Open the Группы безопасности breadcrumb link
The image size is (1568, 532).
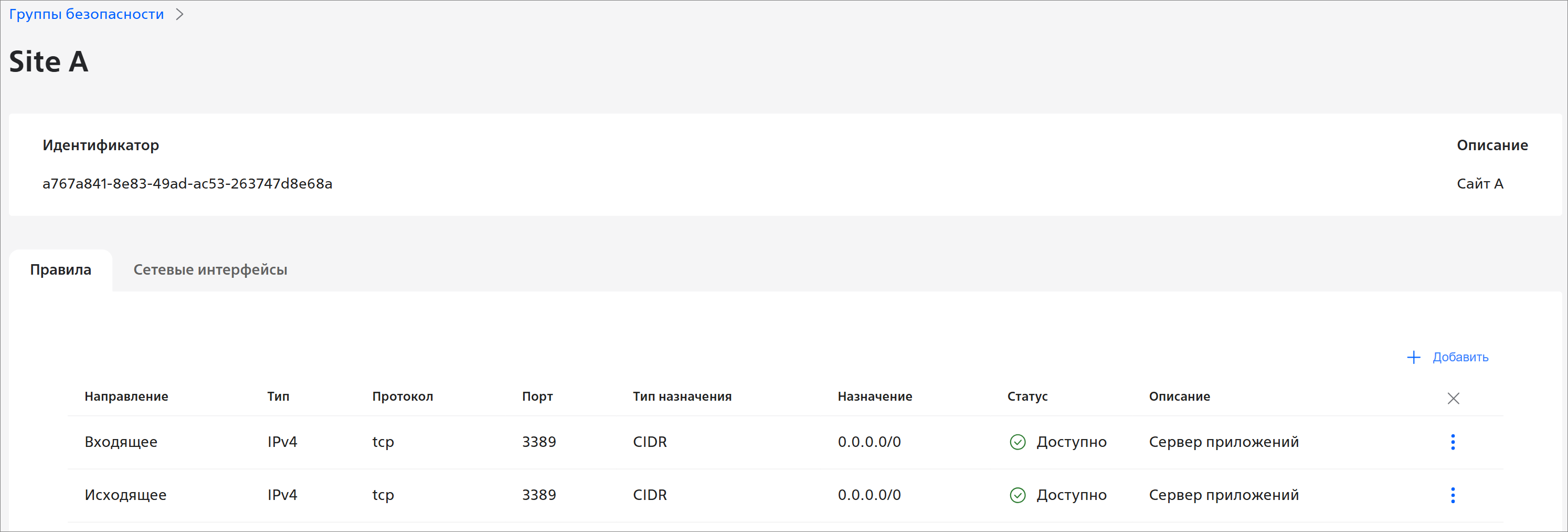click(87, 14)
